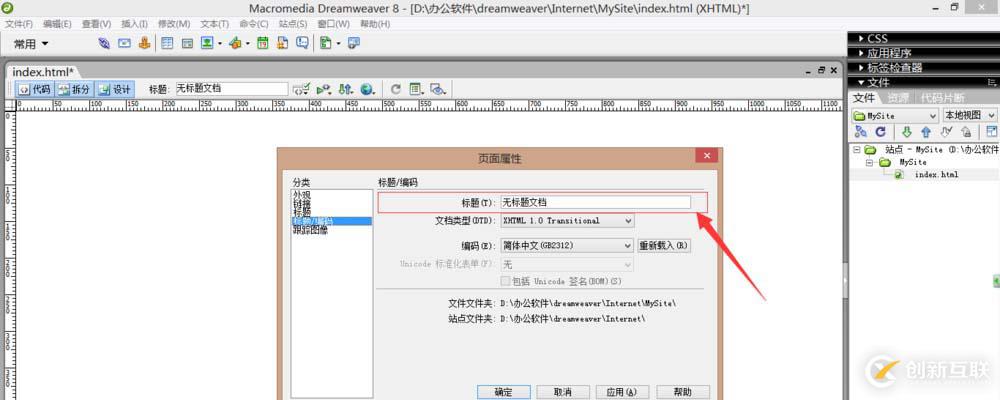Click the 应用(A) button
Viewport: 1000px width, 400px height.
point(622,392)
